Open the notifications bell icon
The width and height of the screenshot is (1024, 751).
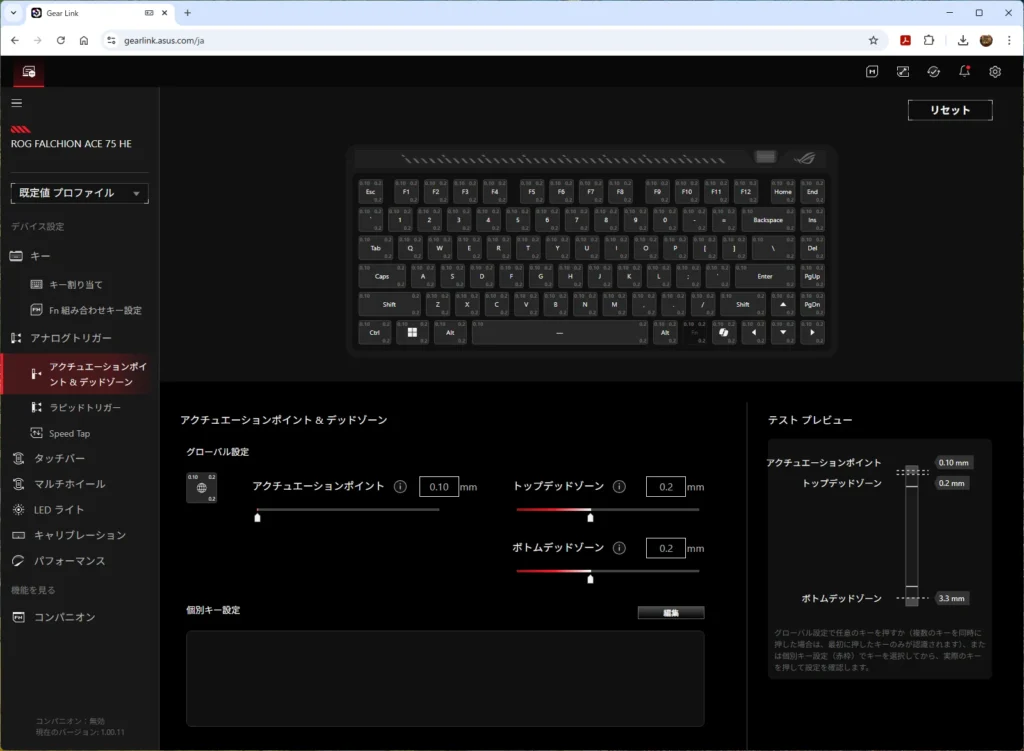pyautogui.click(x=964, y=71)
